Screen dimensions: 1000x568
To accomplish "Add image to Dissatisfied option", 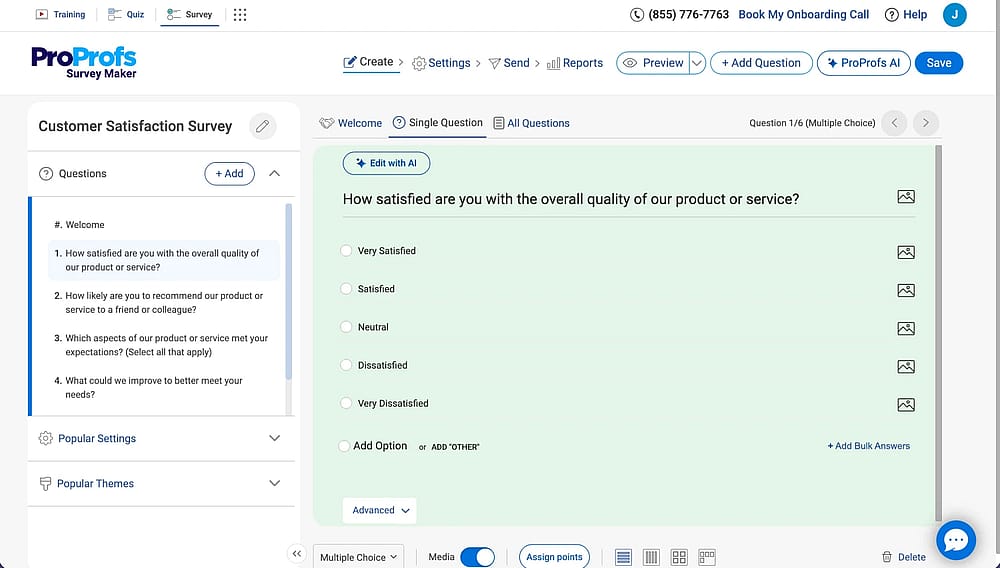I will click(906, 367).
